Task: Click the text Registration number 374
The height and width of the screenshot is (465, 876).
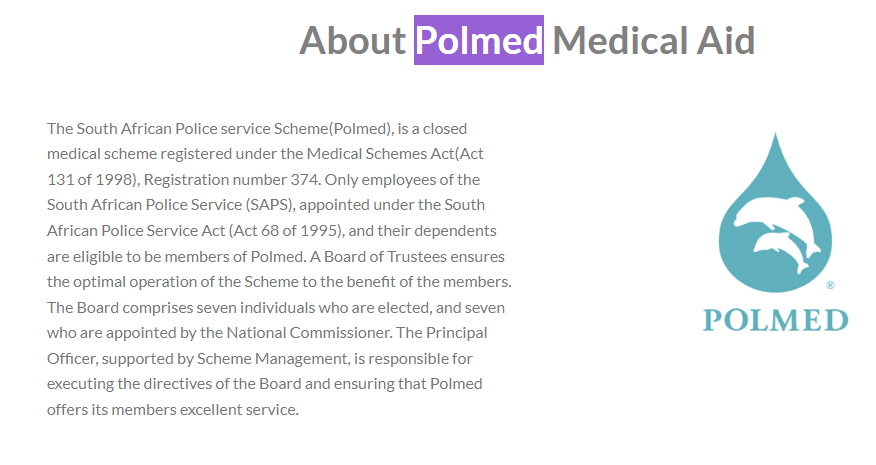Action: click(232, 180)
